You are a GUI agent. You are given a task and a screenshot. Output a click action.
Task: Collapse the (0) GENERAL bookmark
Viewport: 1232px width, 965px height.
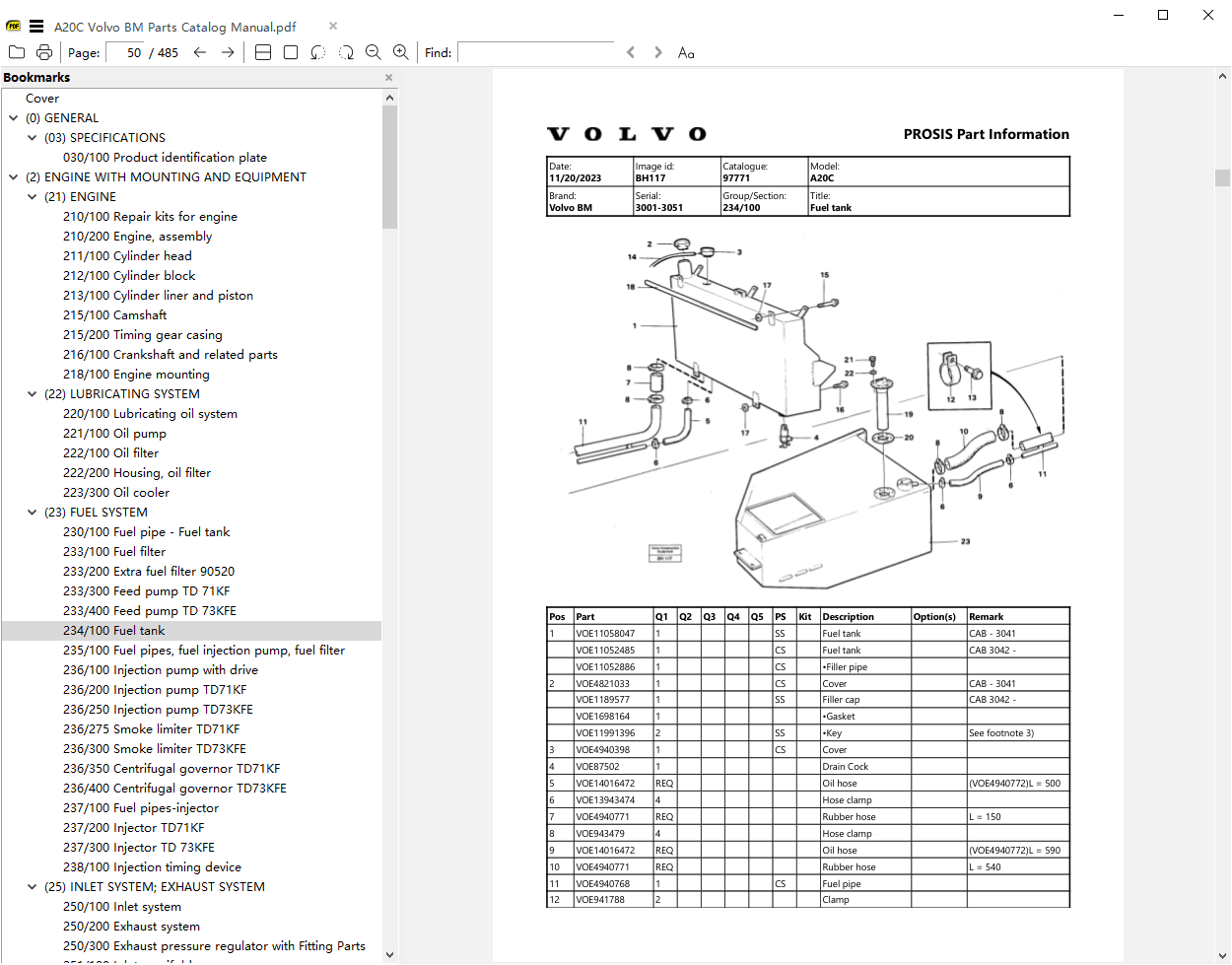coord(13,117)
